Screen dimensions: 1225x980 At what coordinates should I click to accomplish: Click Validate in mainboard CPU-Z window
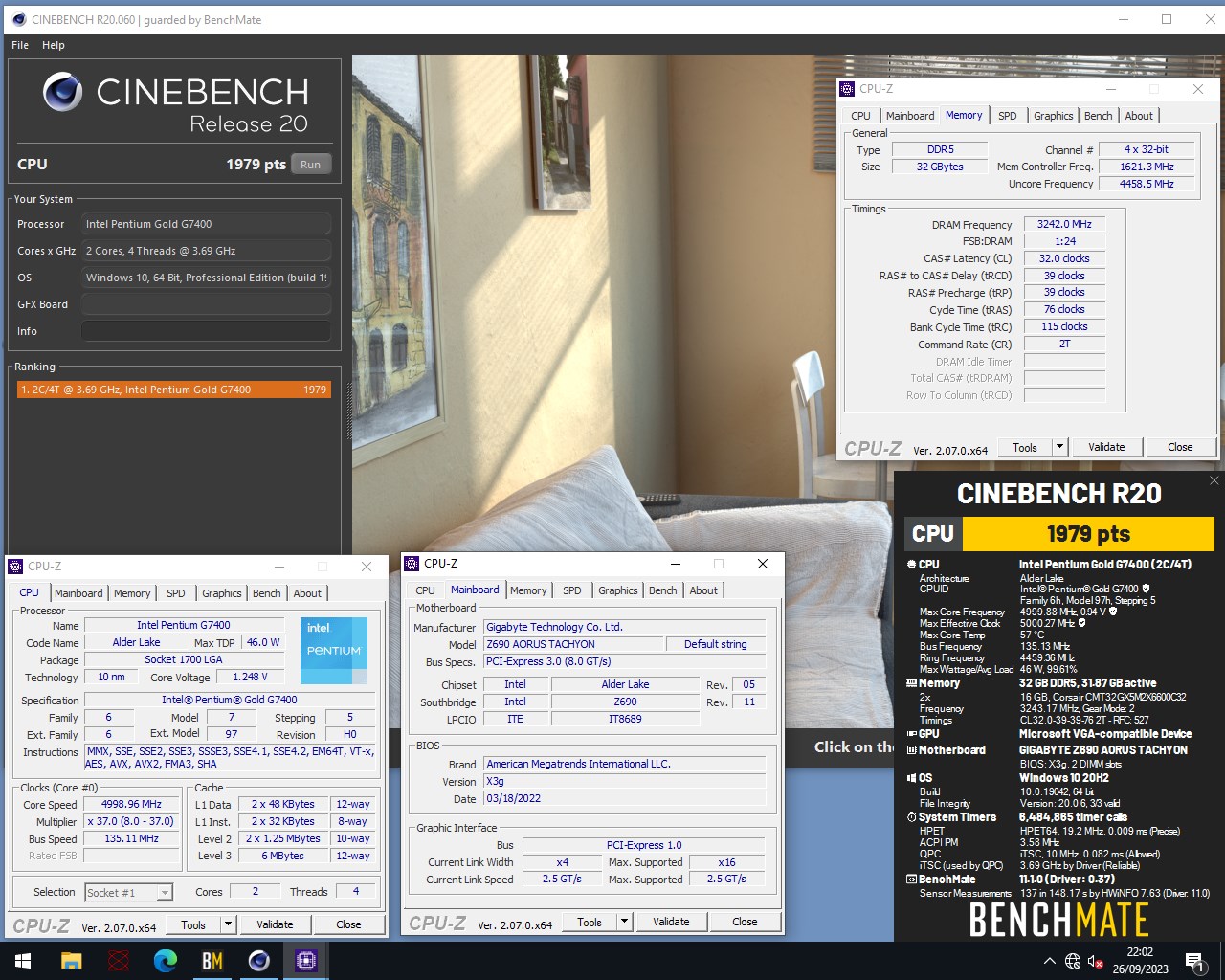pos(671,922)
